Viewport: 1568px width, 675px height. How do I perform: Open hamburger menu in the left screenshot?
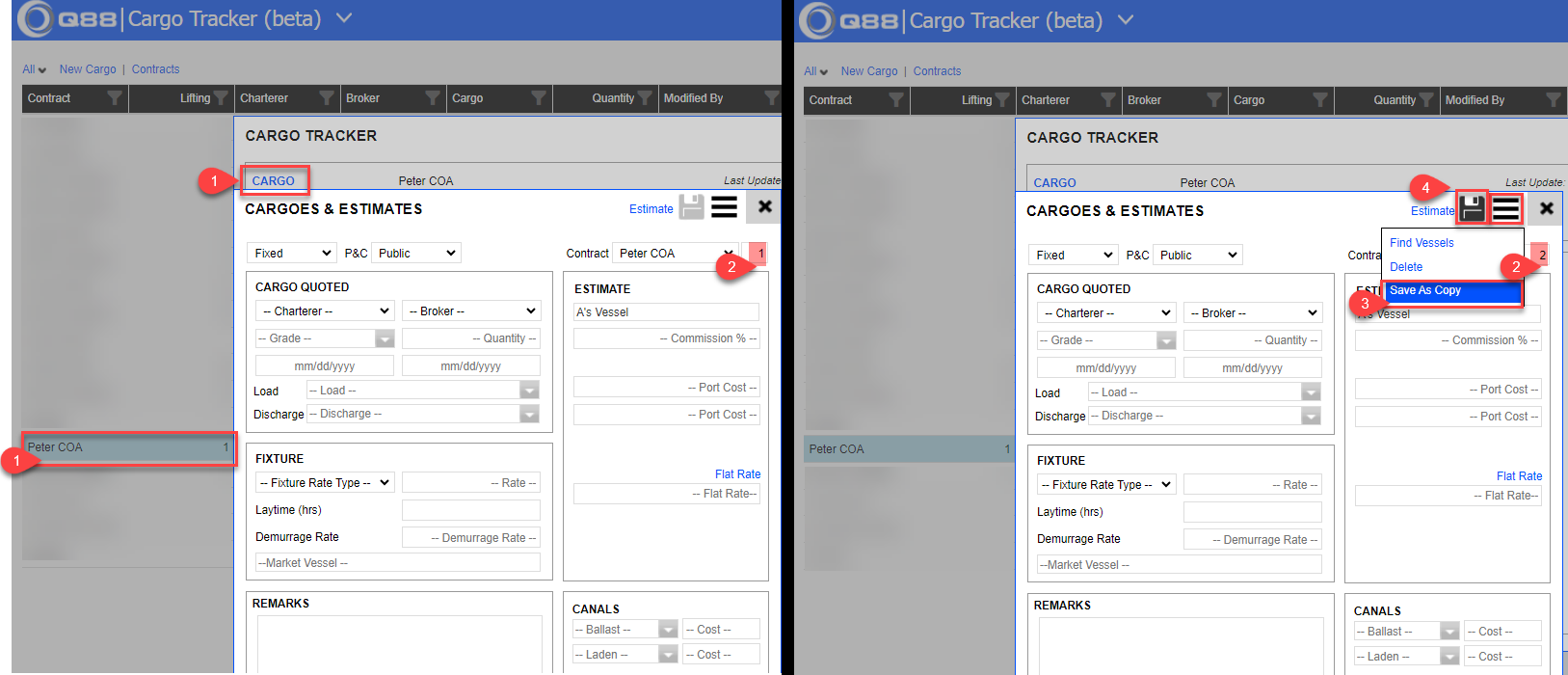pyautogui.click(x=724, y=206)
